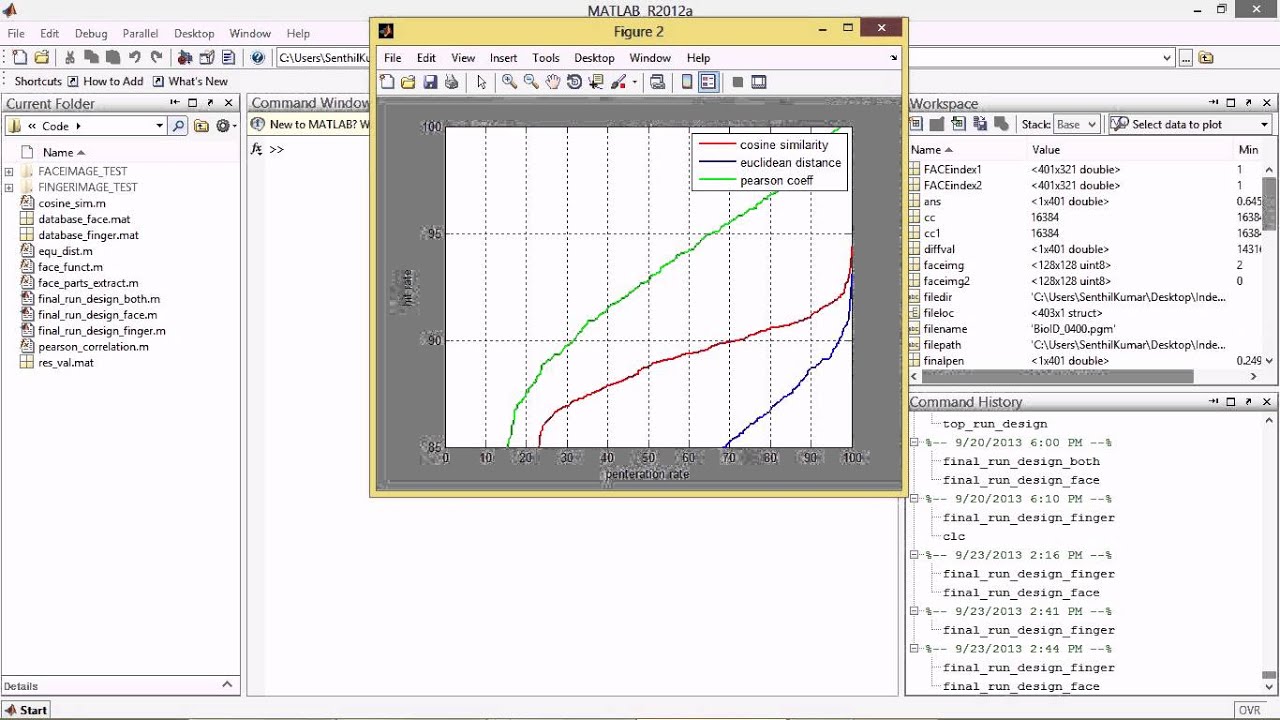Viewport: 1280px width, 720px height.
Task: Print the figure using the printer icon
Action: [451, 82]
